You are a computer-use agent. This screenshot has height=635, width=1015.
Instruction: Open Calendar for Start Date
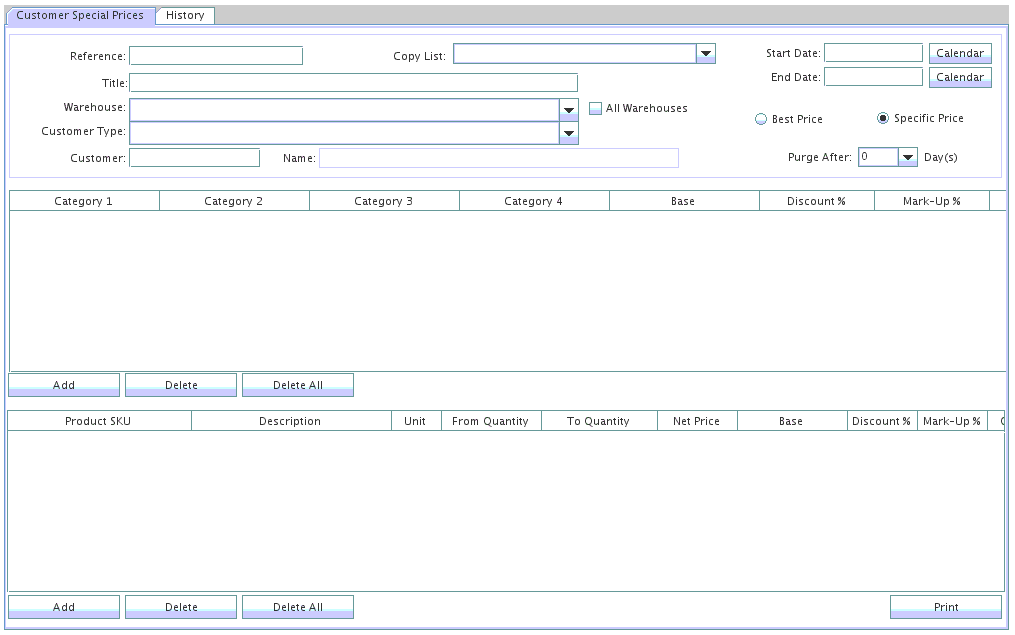[960, 54]
